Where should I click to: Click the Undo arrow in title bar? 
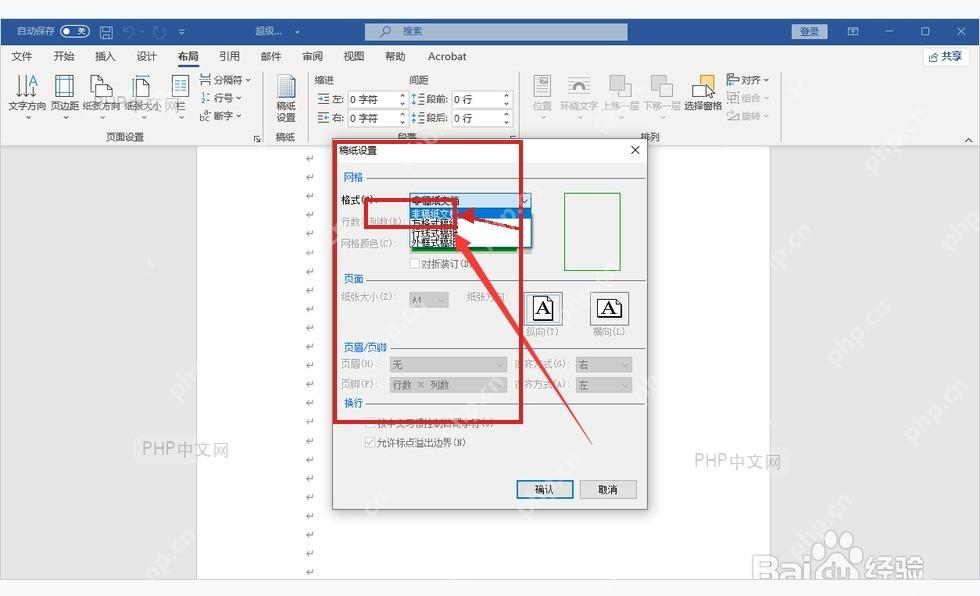pyautogui.click(x=129, y=31)
